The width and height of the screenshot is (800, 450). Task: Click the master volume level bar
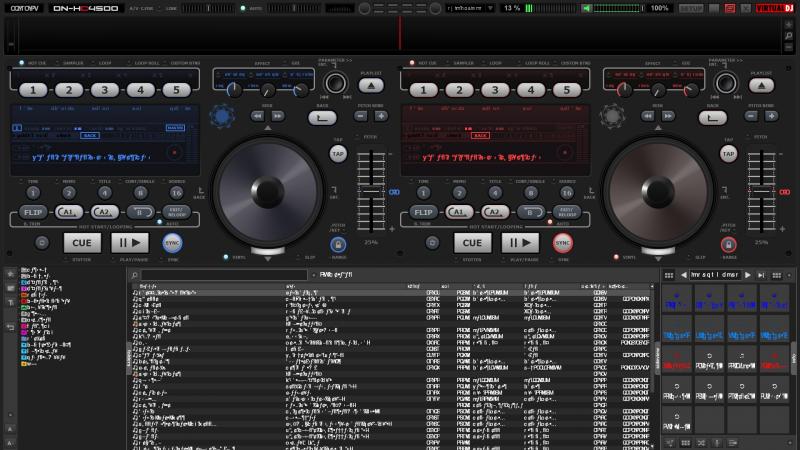(x=618, y=8)
